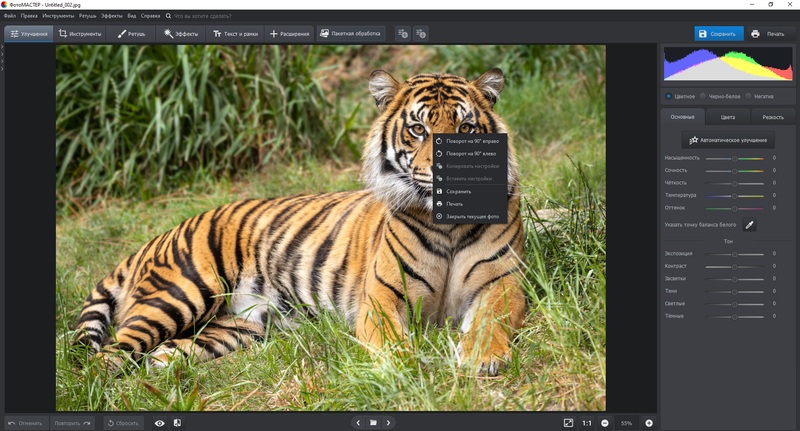Switch to the Цвета tab
This screenshot has height=431, width=800.
click(727, 117)
